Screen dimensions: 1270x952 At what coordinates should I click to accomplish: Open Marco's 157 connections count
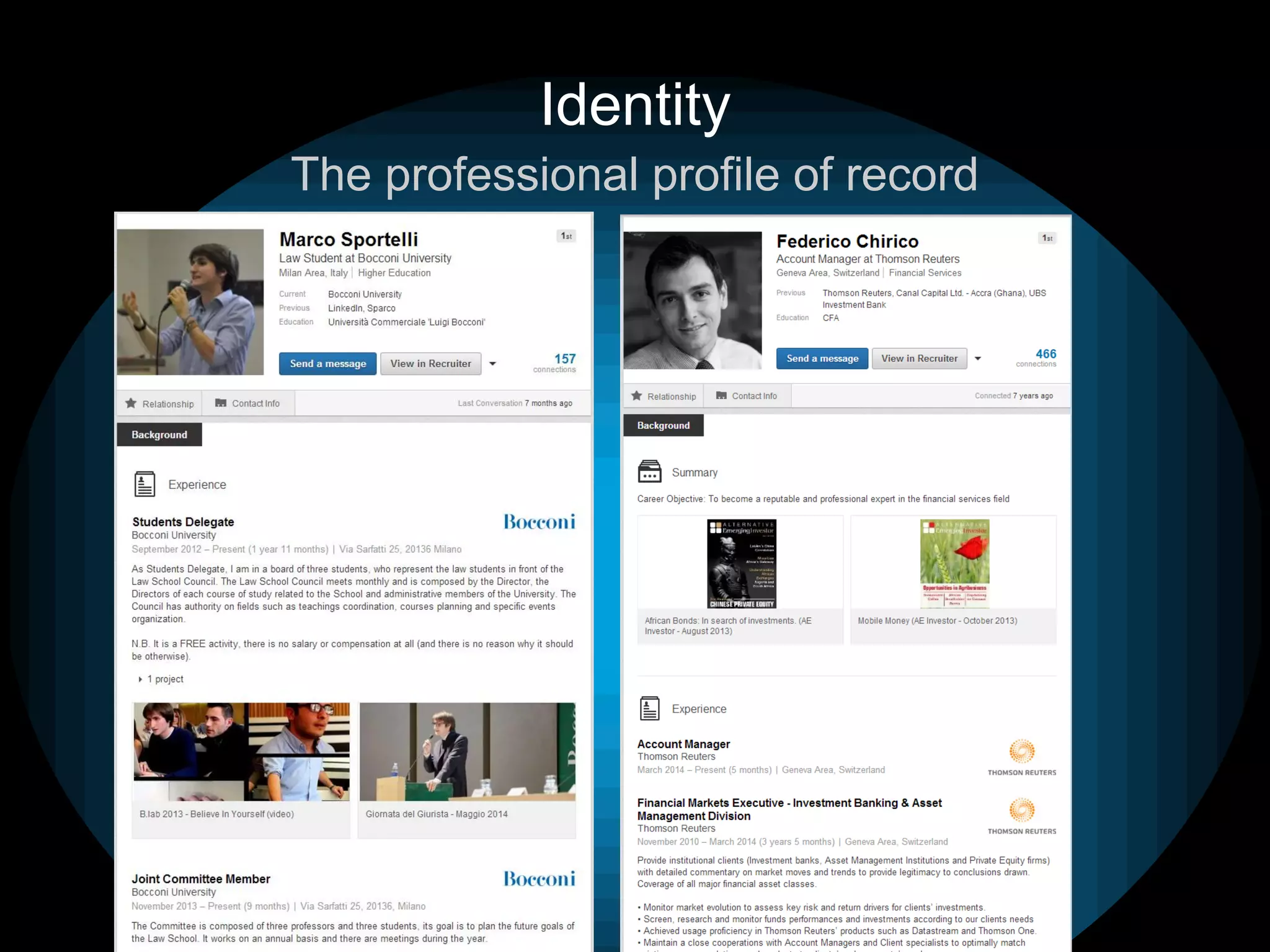click(x=555, y=363)
